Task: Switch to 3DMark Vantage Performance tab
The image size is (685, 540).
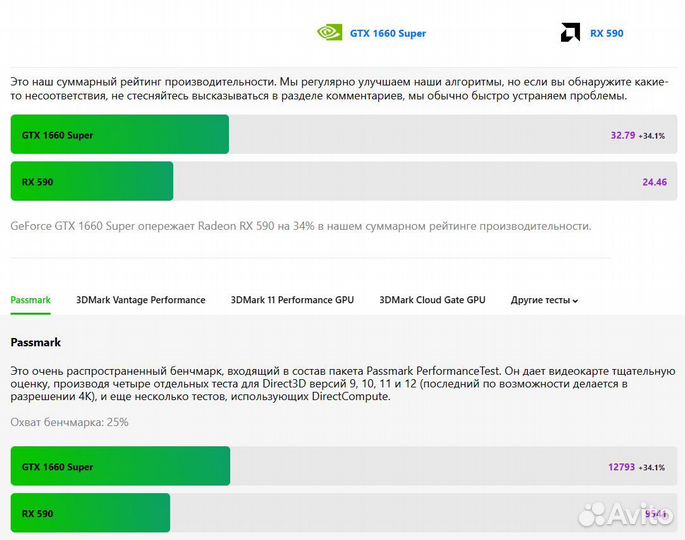Action: pyautogui.click(x=141, y=300)
